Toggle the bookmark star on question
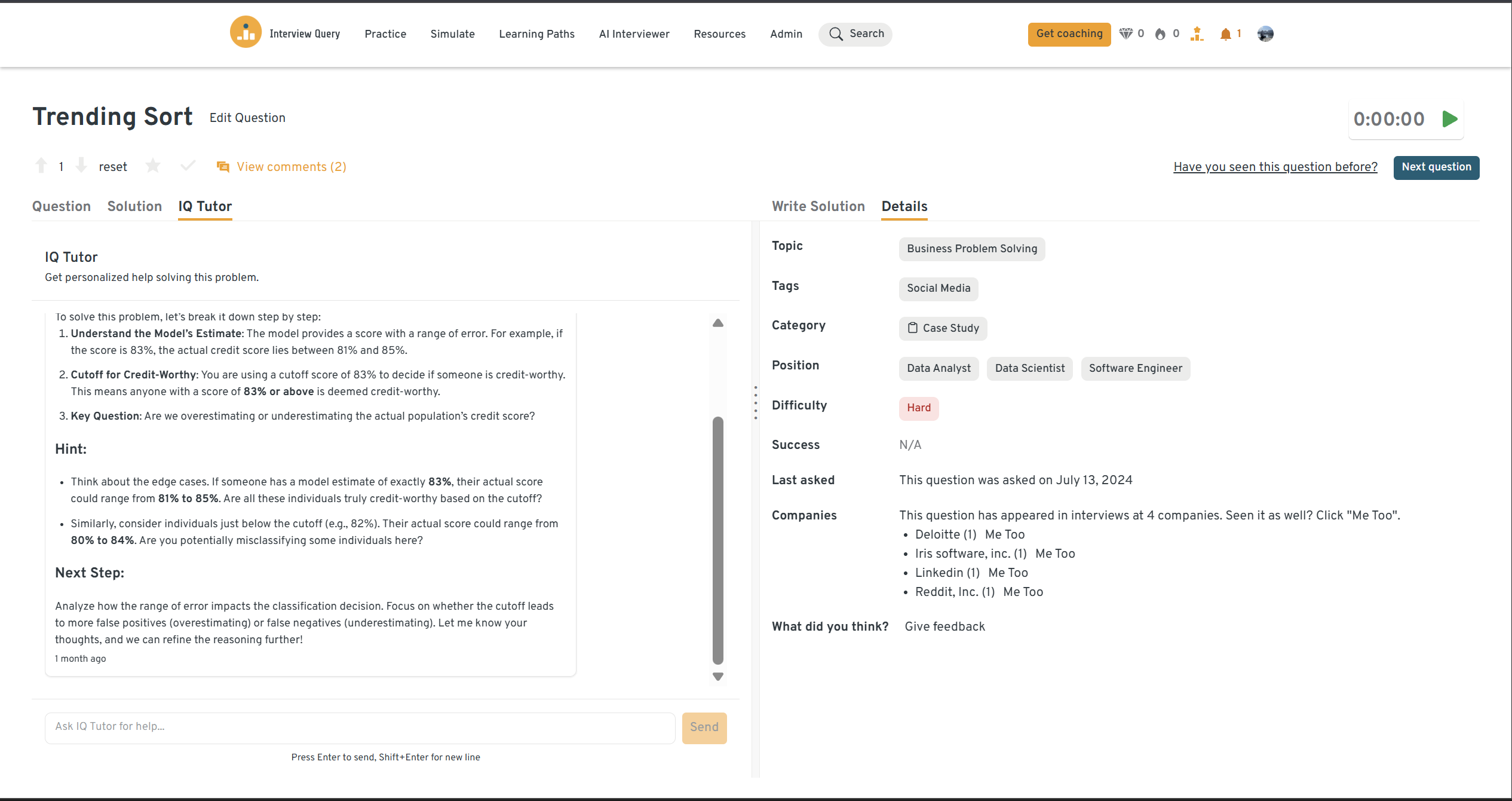 153,166
